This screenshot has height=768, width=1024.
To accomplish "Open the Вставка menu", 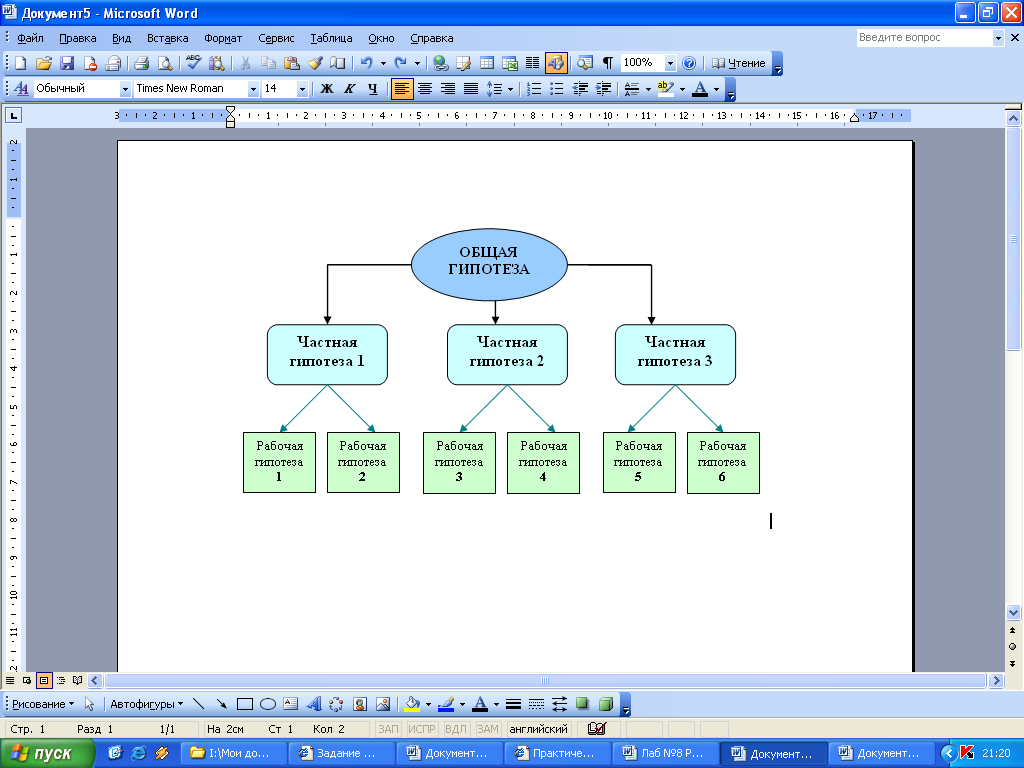I will coord(168,38).
